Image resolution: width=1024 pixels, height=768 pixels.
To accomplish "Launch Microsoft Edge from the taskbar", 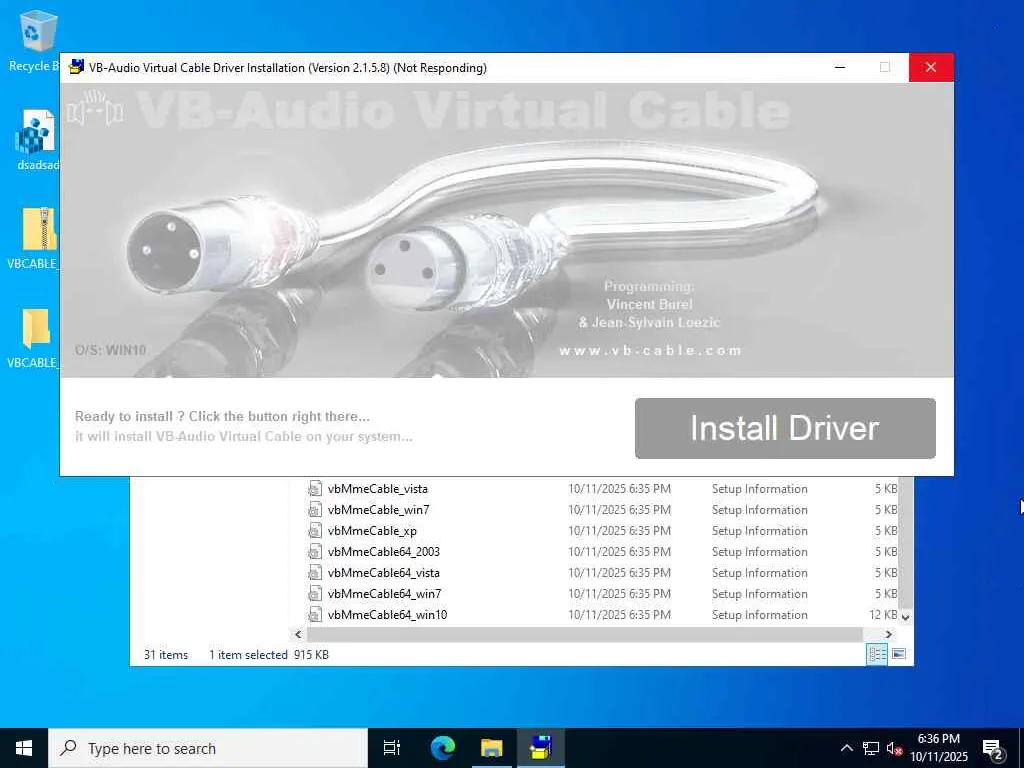I will pyautogui.click(x=442, y=748).
